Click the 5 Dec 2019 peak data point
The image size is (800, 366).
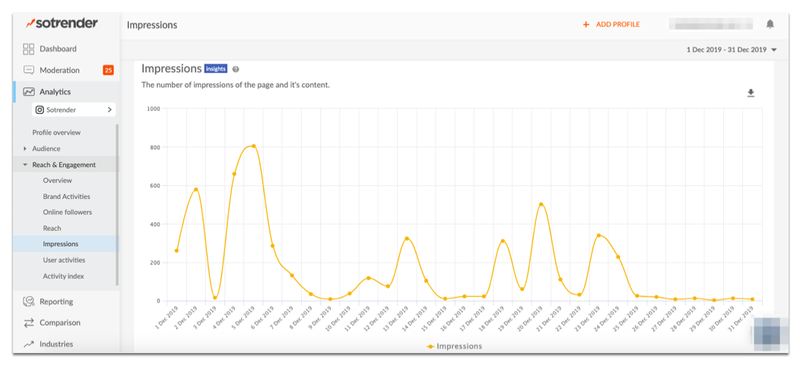point(254,146)
